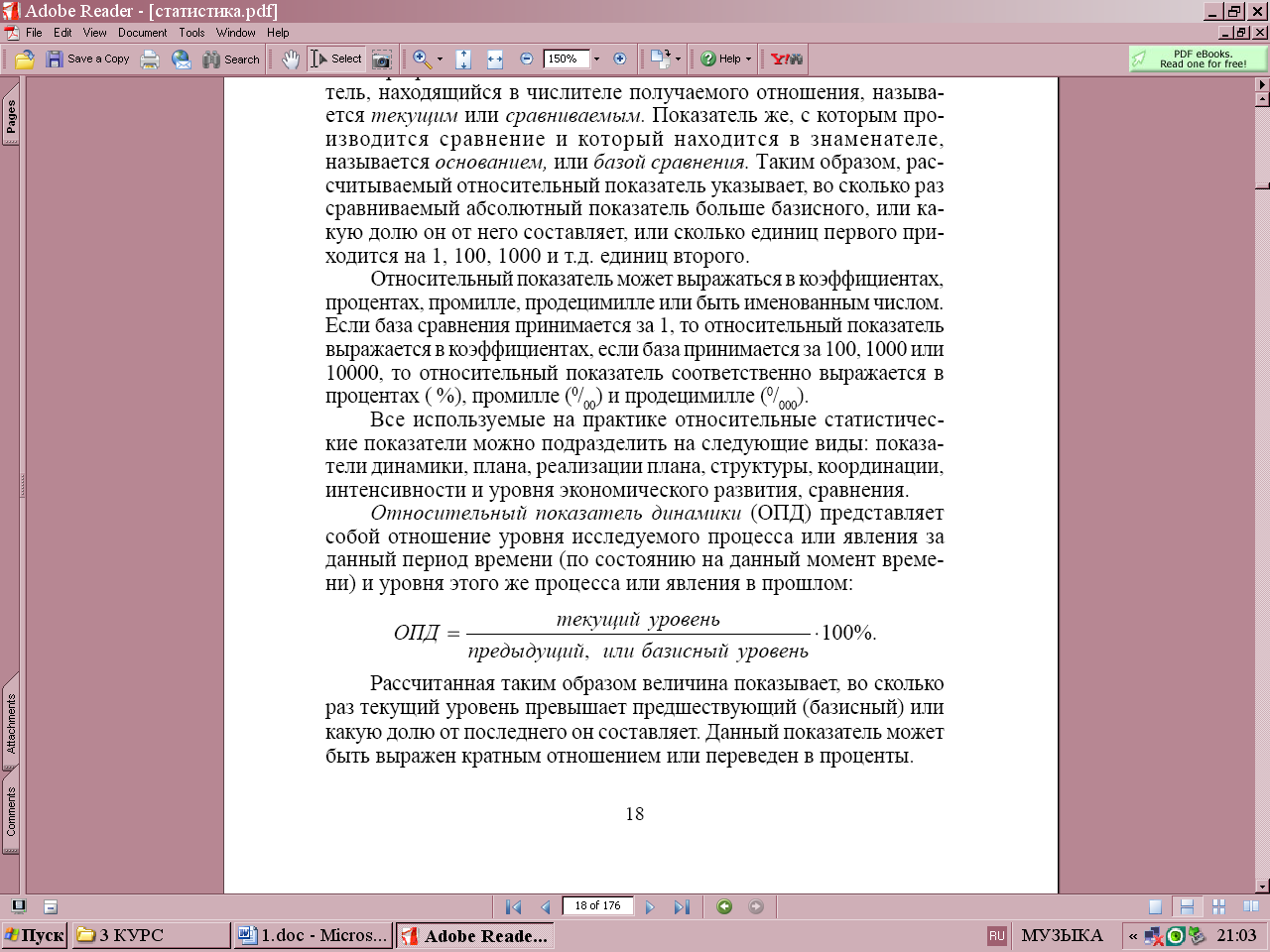Click the Help toolbar button
Viewport: 1270px width, 952px height.
pos(726,59)
